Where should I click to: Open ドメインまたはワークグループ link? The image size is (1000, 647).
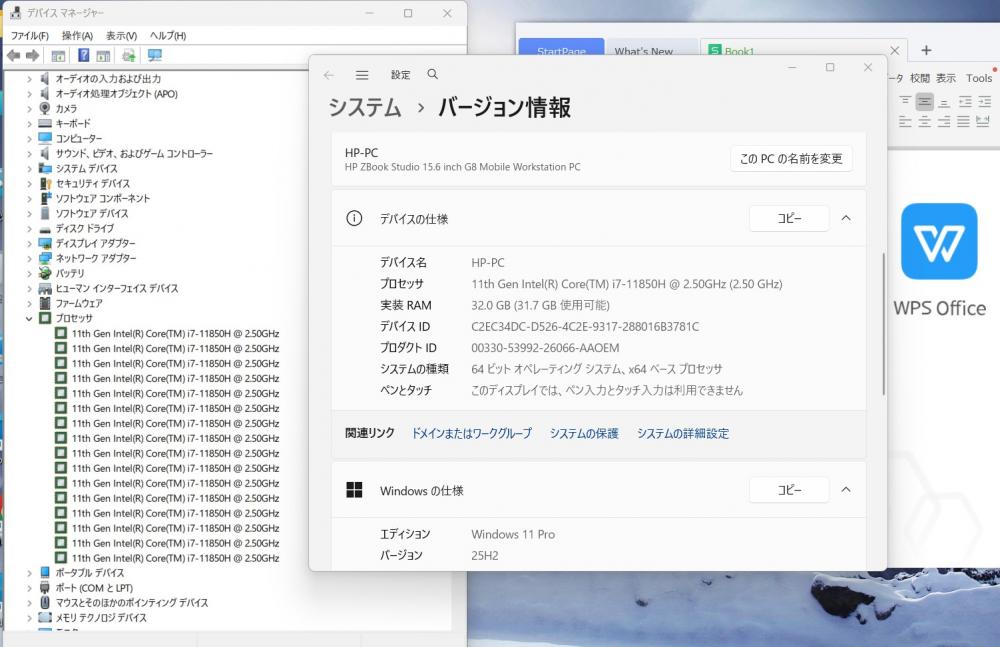click(x=471, y=433)
